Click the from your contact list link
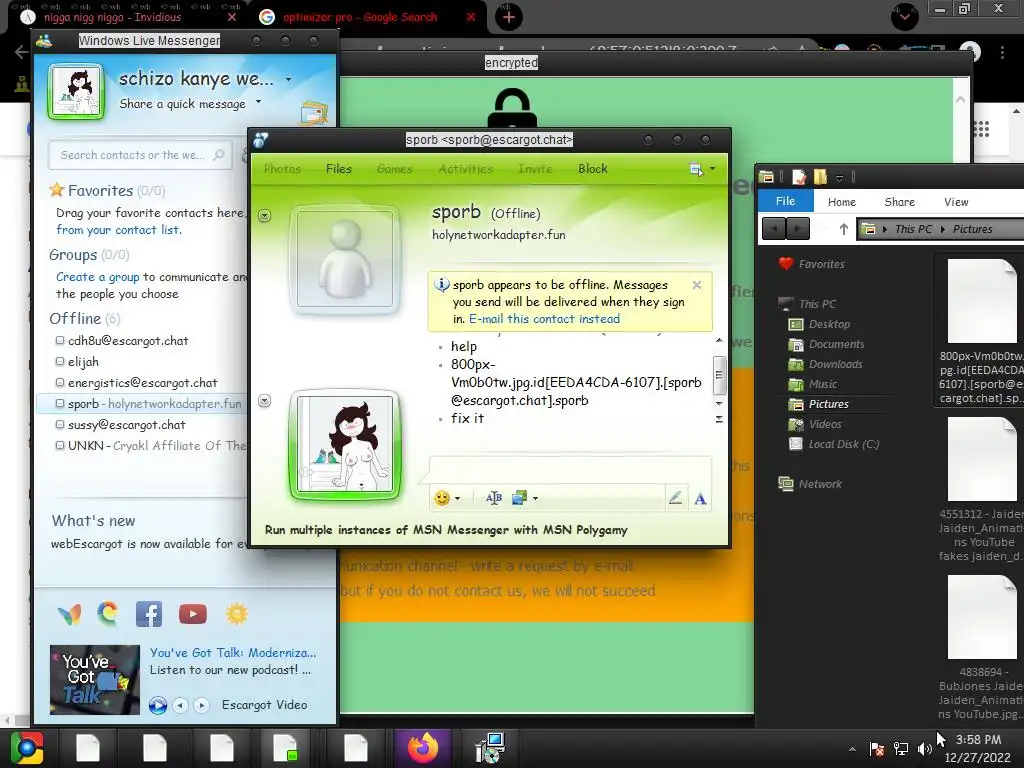The image size is (1024, 768). click(118, 230)
